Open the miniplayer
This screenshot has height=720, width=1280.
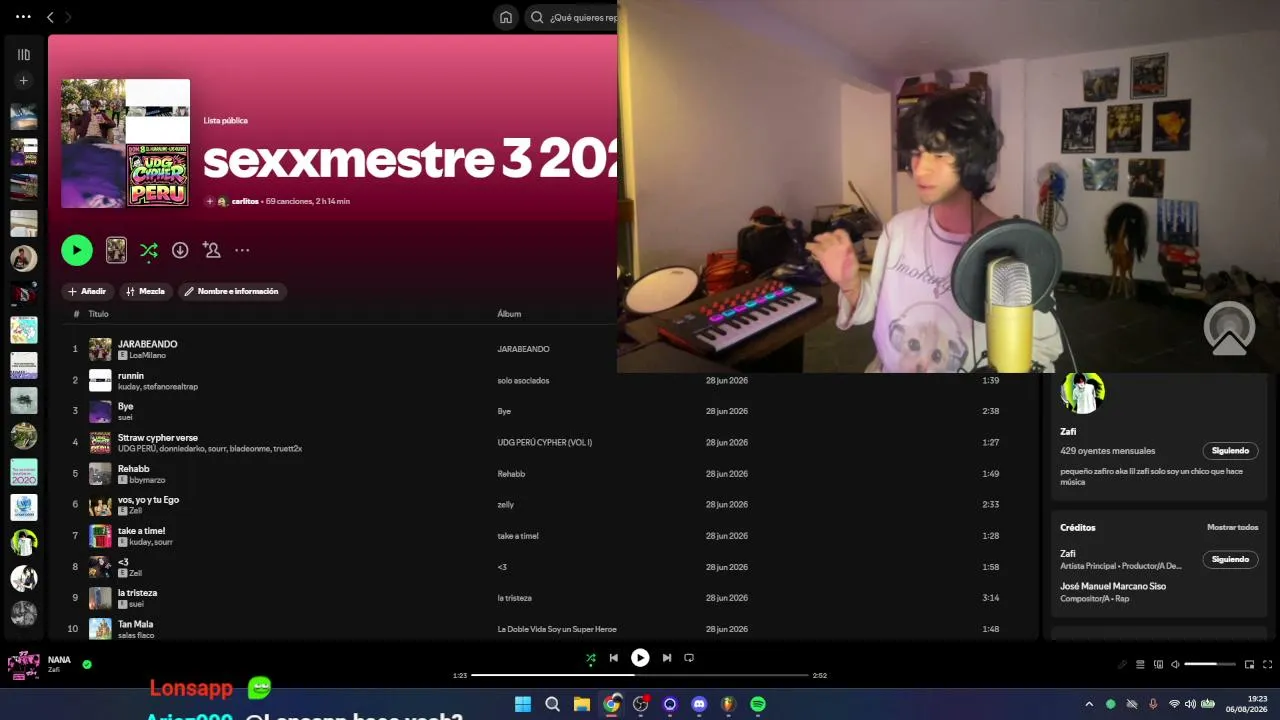point(1249,664)
